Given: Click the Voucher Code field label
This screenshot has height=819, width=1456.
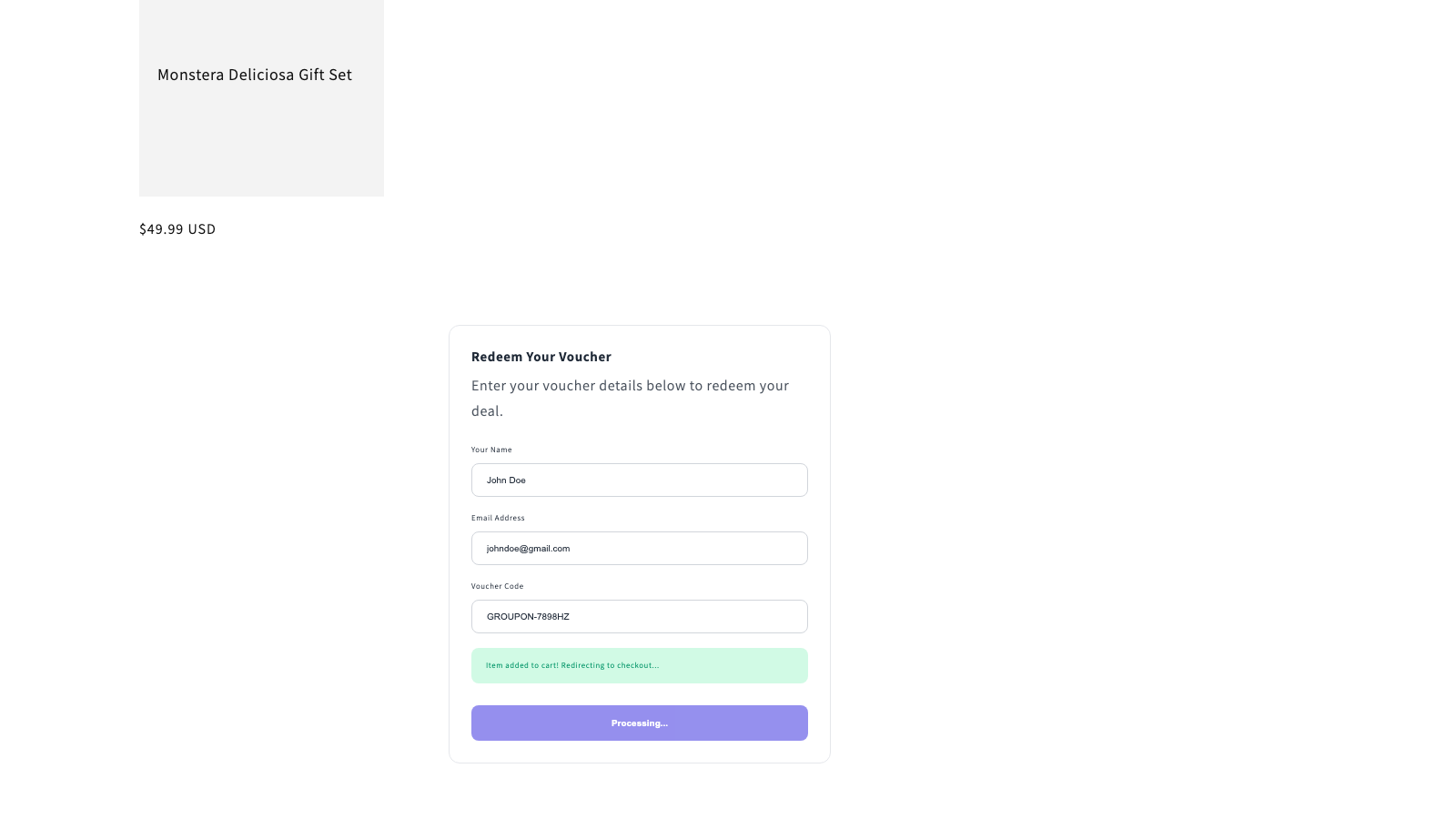Looking at the screenshot, I should (498, 586).
